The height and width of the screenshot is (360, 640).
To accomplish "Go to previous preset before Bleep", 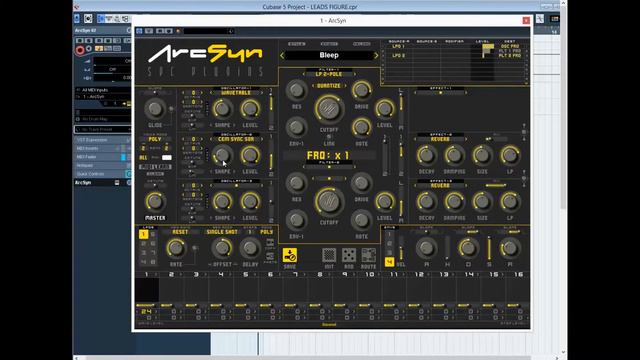I will [x=282, y=56].
